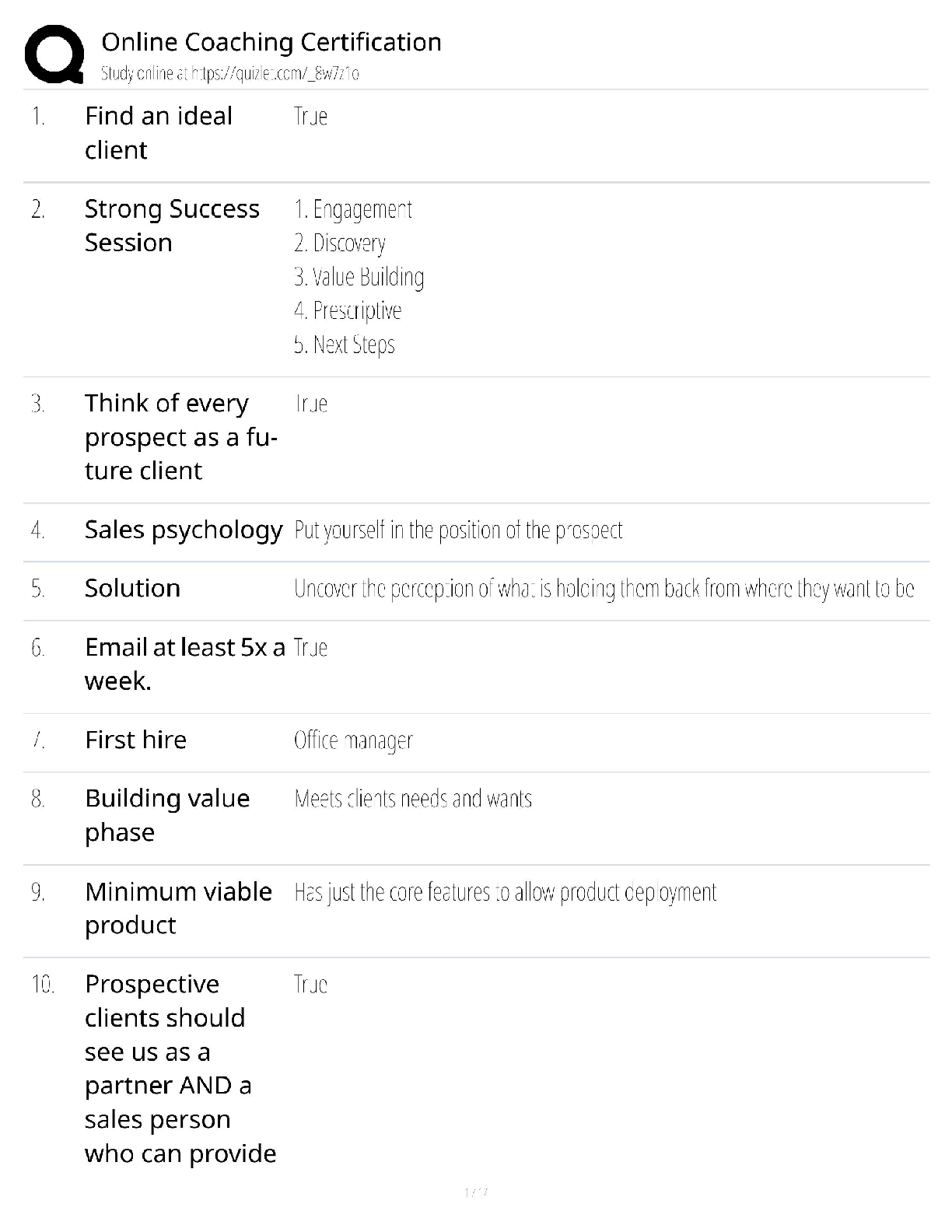Click the '5. Next Steps' answer line
The image size is (952, 1232).
345,345
